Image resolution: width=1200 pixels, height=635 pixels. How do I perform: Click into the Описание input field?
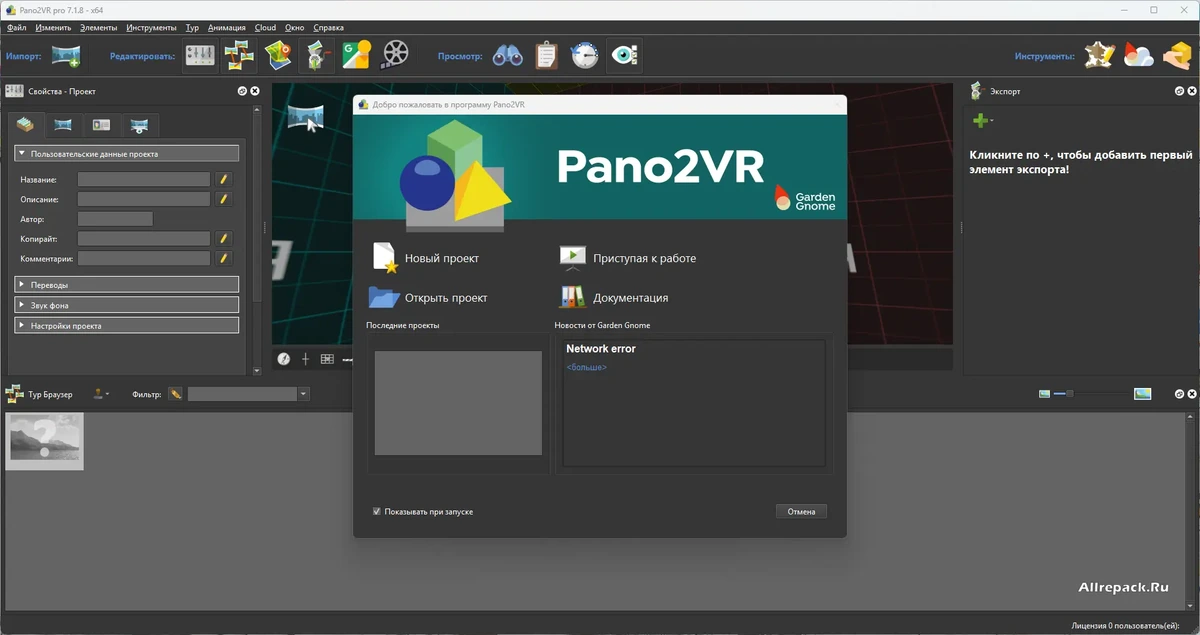coord(144,199)
